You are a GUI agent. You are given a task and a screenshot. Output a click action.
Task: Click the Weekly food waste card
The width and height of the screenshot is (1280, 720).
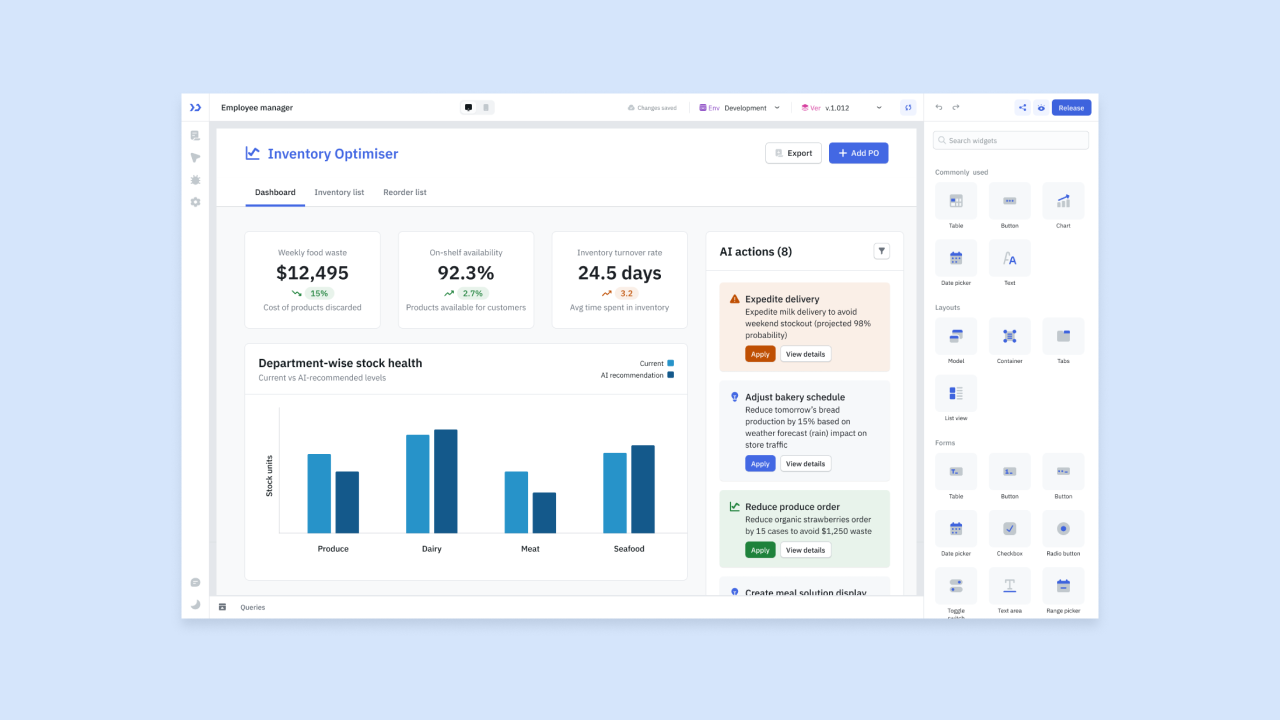pyautogui.click(x=313, y=280)
